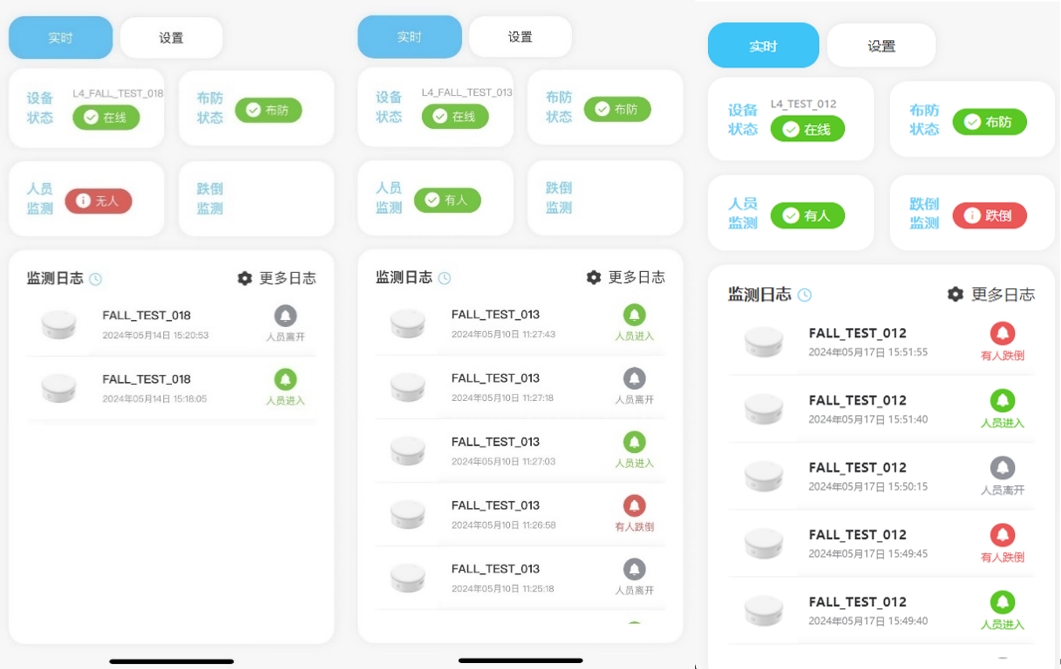Toggle the red 无人 status badge
Image resolution: width=1061 pixels, height=669 pixels.
tap(98, 201)
